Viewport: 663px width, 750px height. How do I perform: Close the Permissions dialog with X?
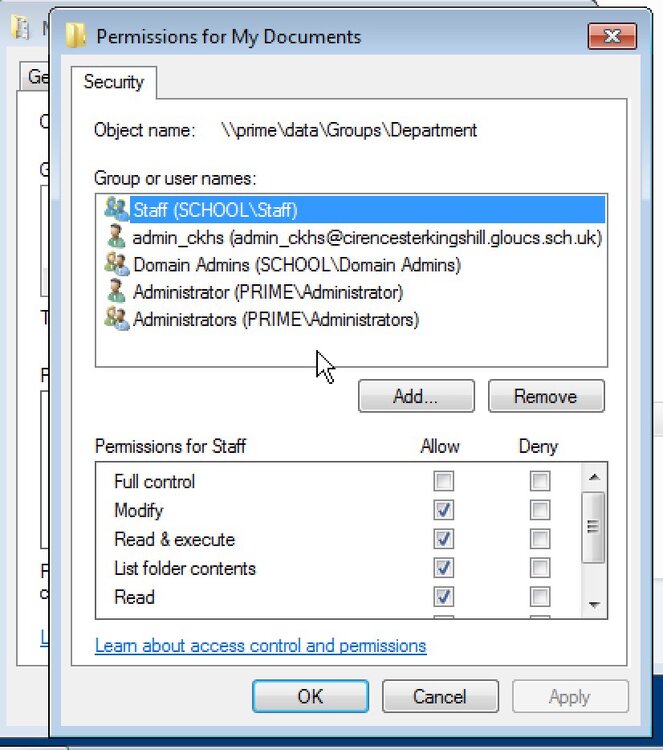(x=612, y=36)
